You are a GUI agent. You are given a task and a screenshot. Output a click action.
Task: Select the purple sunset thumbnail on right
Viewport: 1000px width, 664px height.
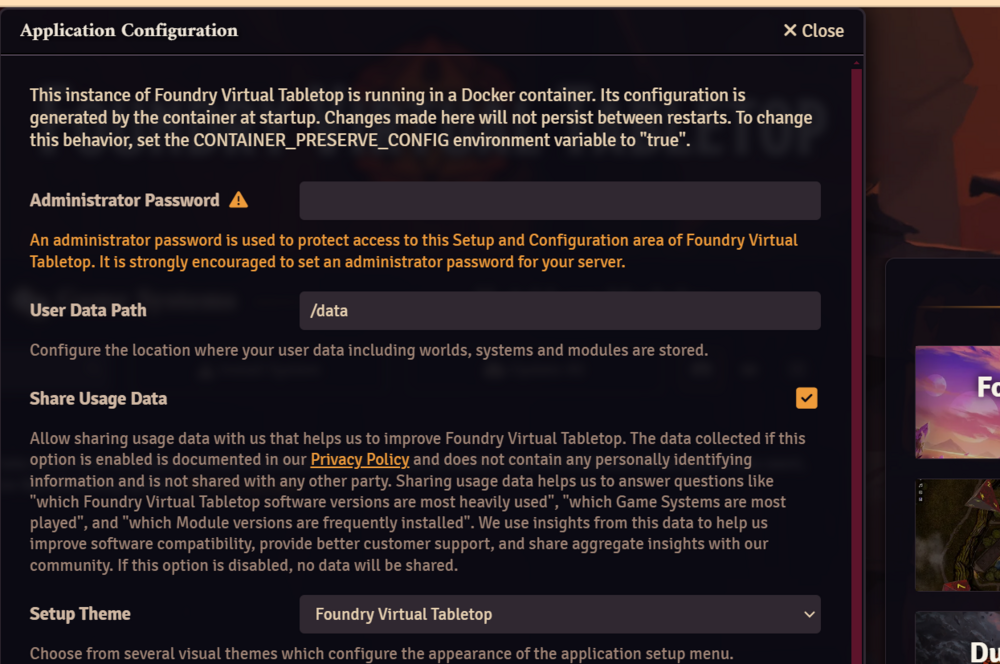957,402
